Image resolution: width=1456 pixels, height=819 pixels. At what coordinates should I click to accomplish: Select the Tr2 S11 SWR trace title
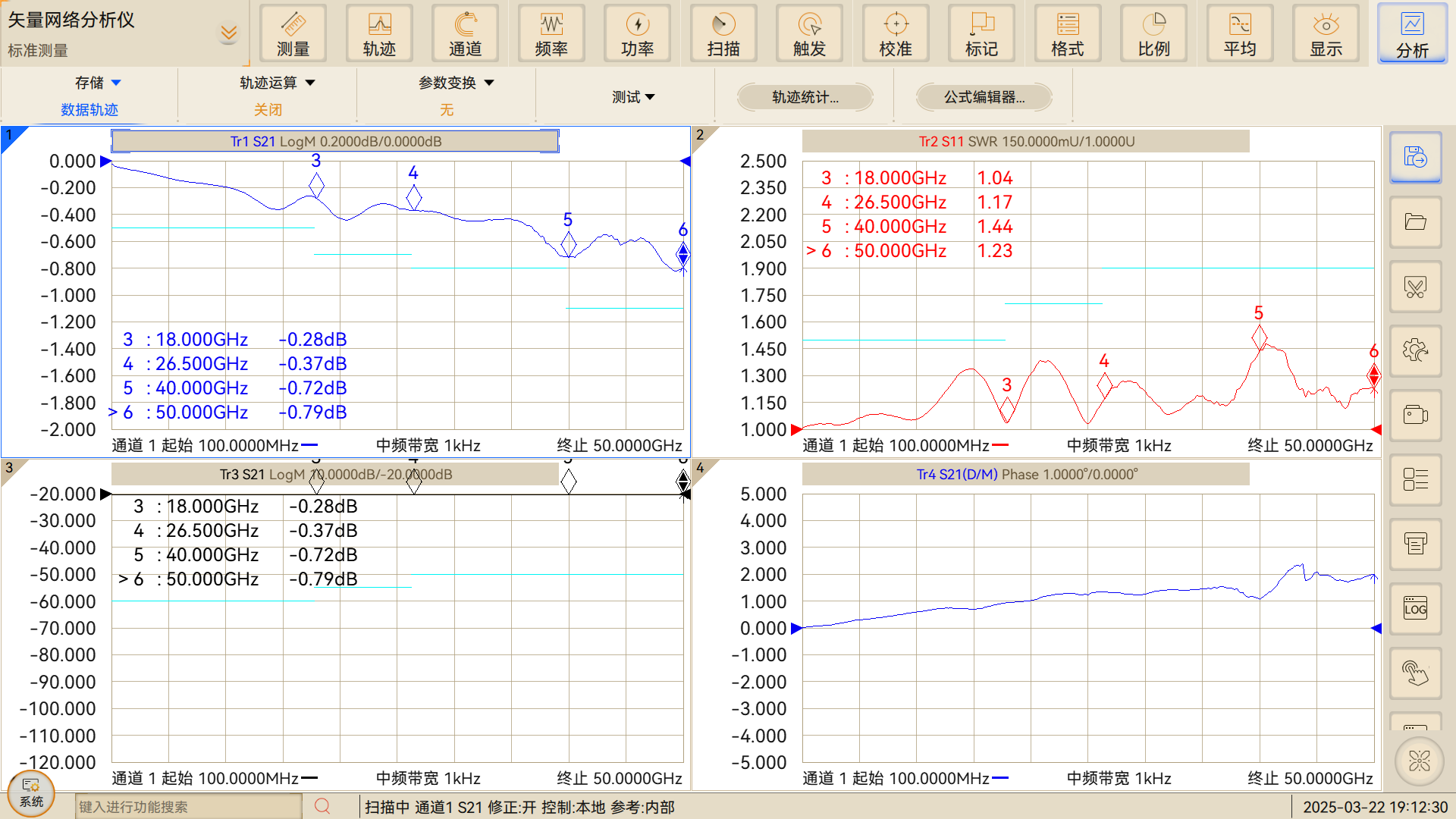pyautogui.click(x=1026, y=141)
